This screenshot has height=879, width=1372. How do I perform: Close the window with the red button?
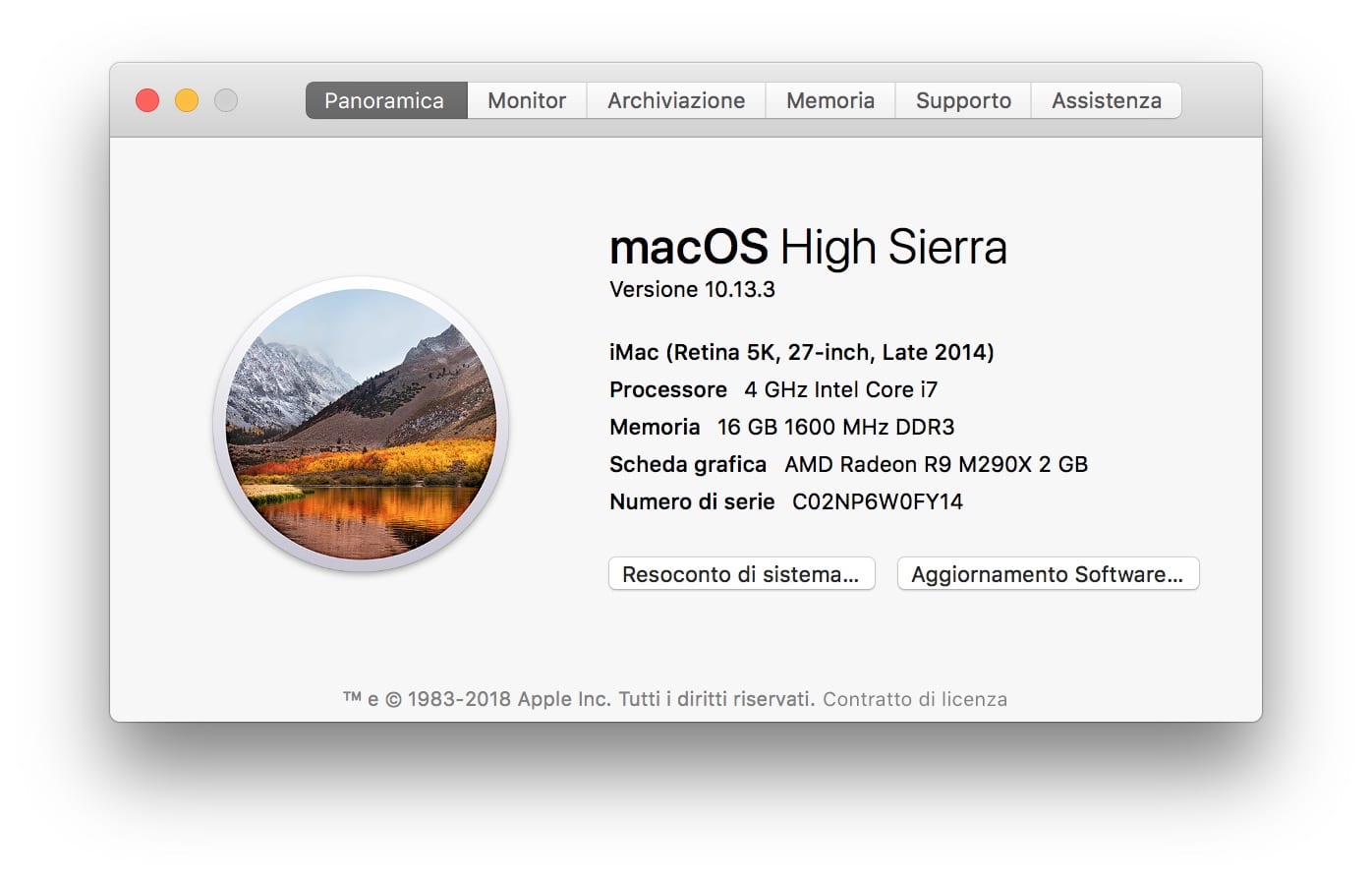[x=147, y=100]
